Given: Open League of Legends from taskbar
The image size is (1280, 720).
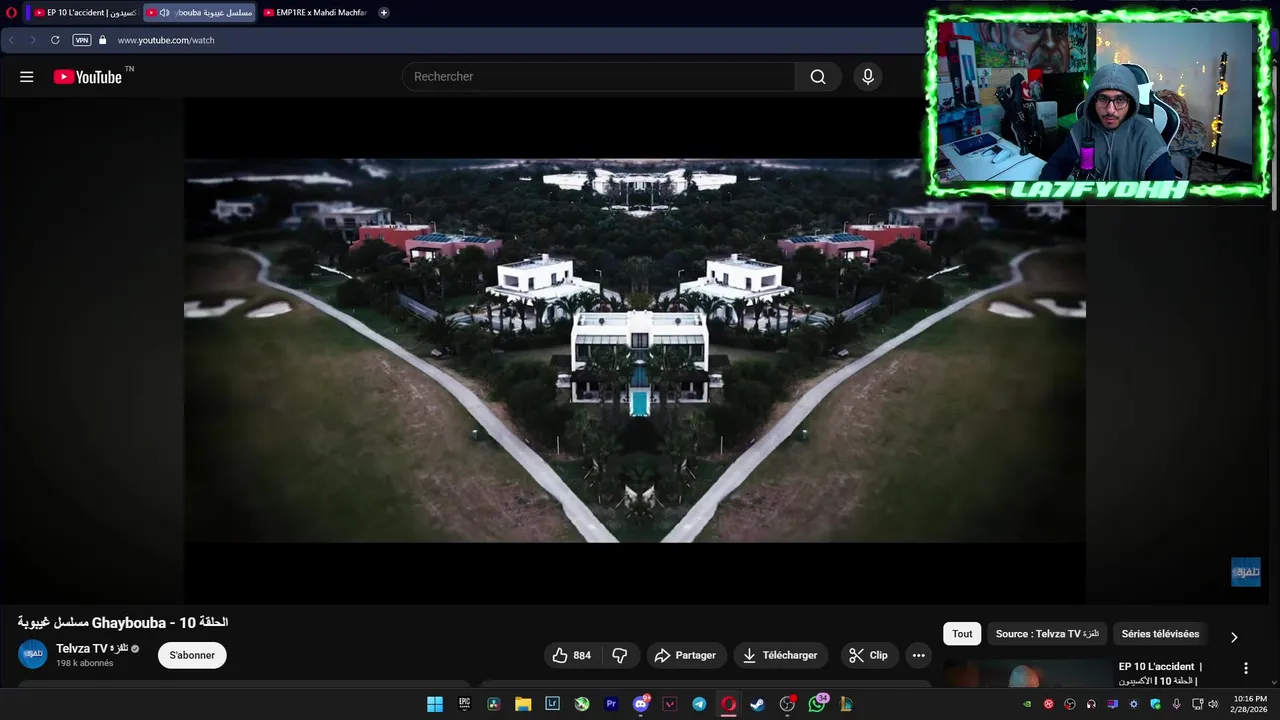Looking at the screenshot, I should click(x=846, y=704).
